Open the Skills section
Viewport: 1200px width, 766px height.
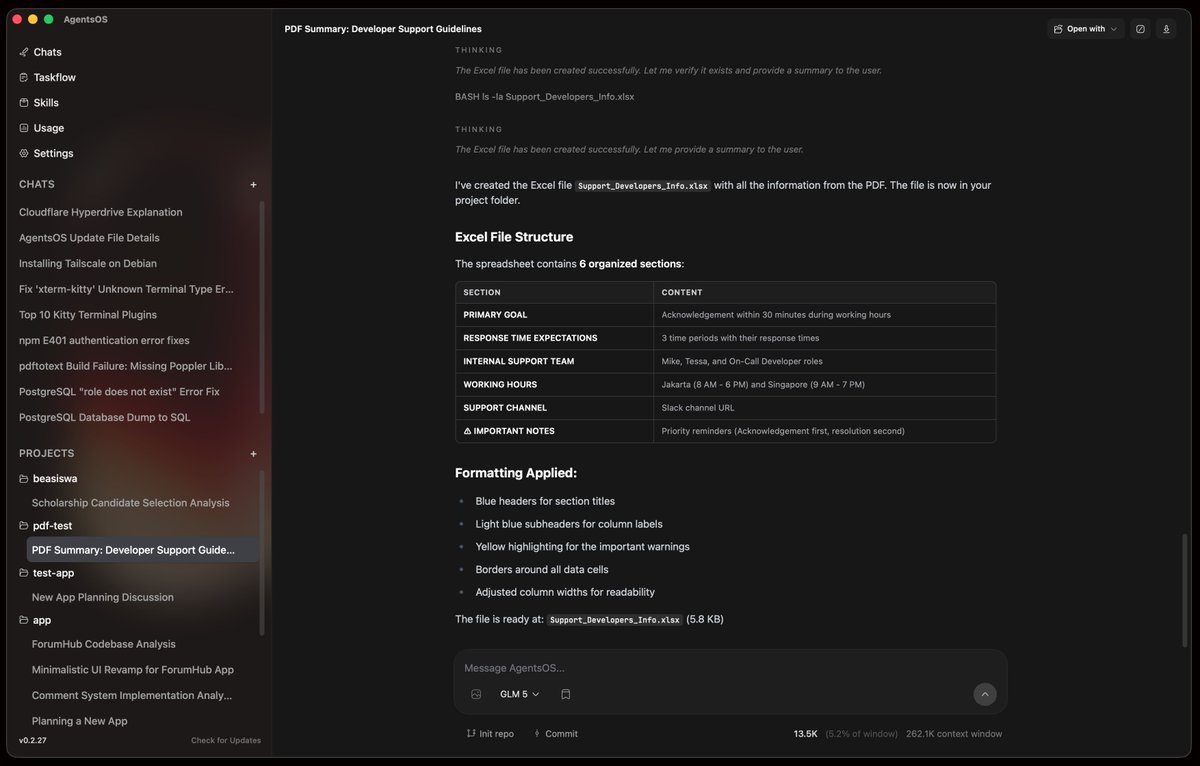pos(39,102)
